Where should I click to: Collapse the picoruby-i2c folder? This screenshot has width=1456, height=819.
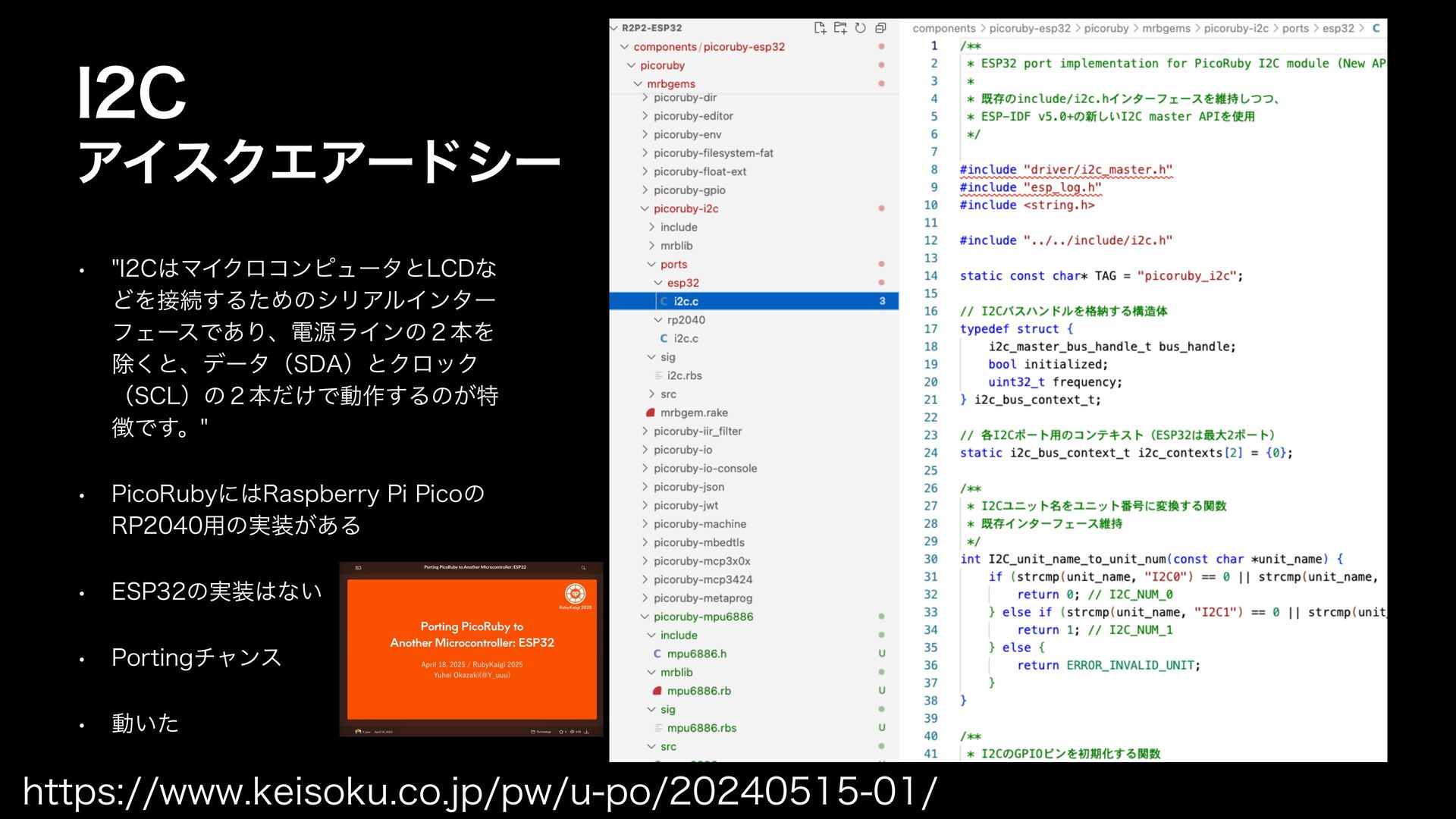(686, 209)
